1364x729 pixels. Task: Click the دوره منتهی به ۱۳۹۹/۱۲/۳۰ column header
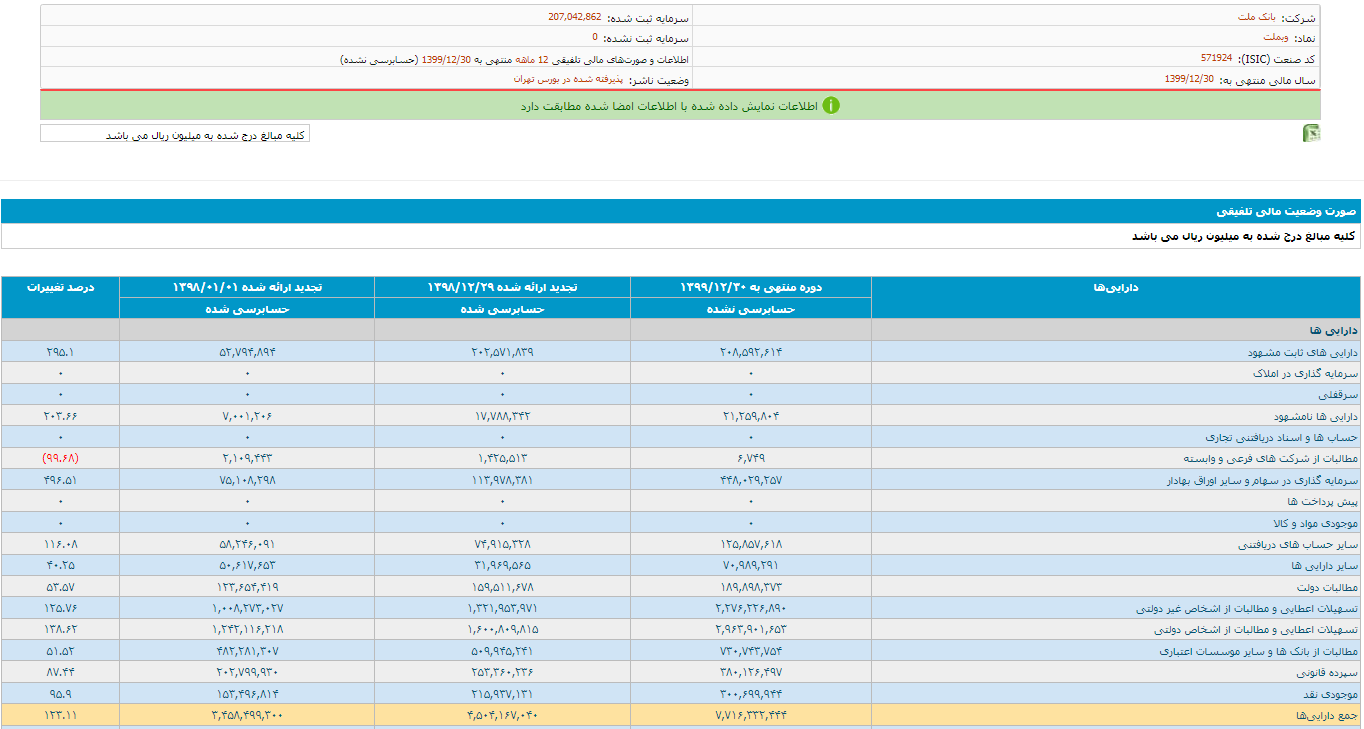pos(750,287)
